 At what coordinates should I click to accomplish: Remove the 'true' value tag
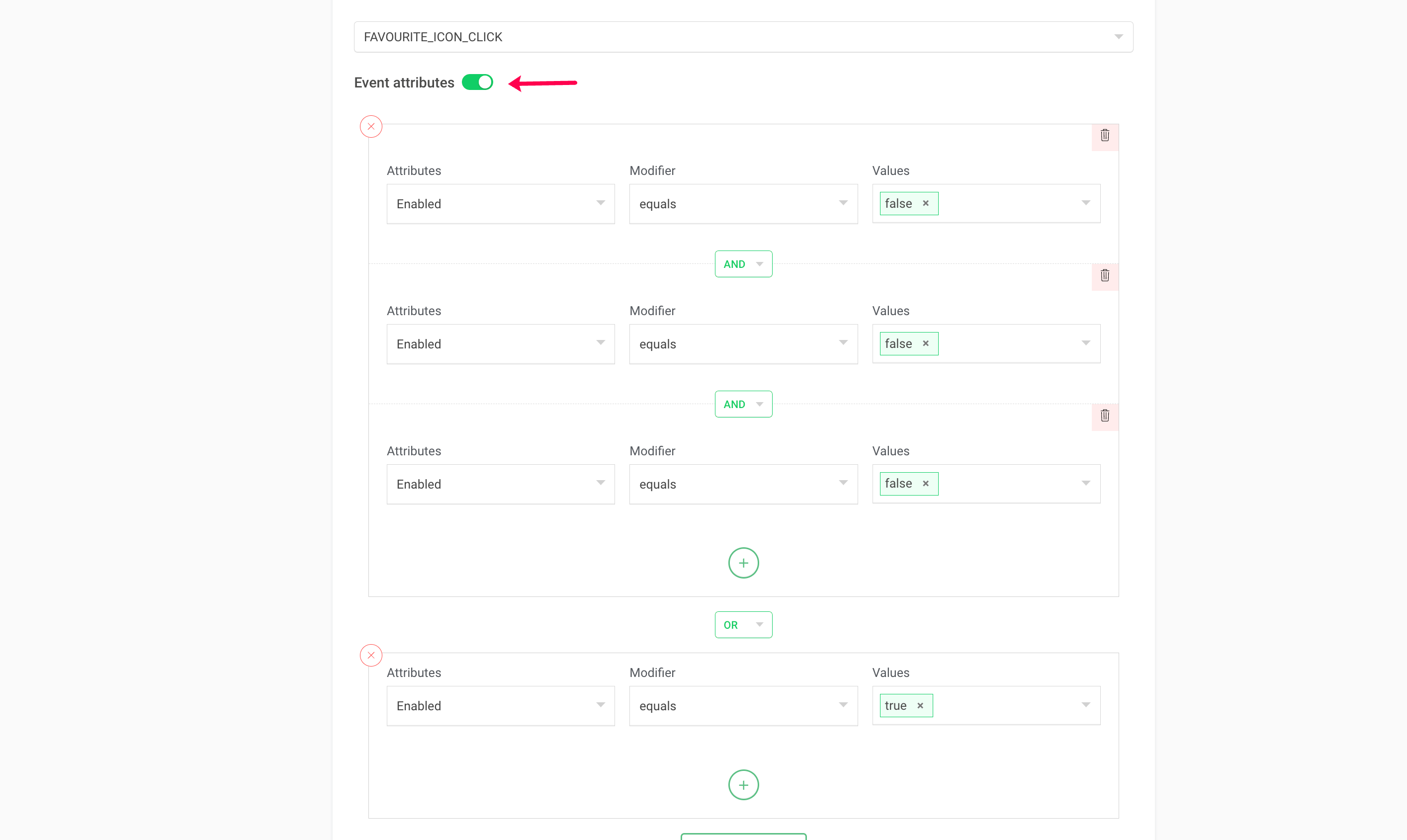point(920,705)
